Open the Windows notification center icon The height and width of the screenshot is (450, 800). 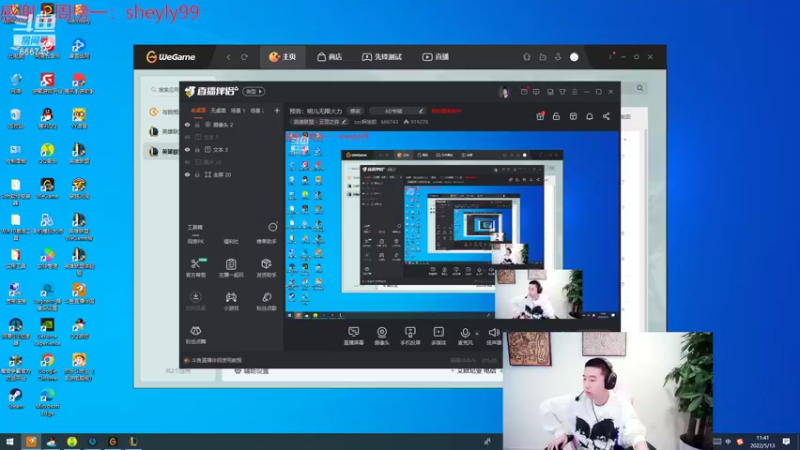pos(786,441)
